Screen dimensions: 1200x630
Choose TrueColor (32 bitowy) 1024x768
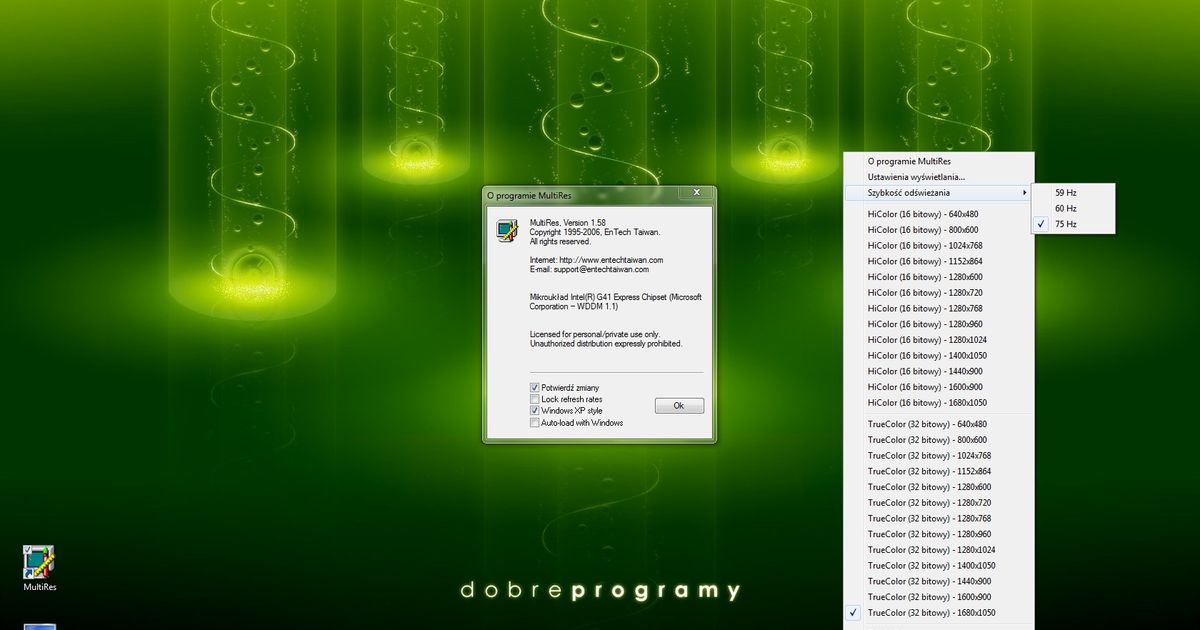[939, 456]
